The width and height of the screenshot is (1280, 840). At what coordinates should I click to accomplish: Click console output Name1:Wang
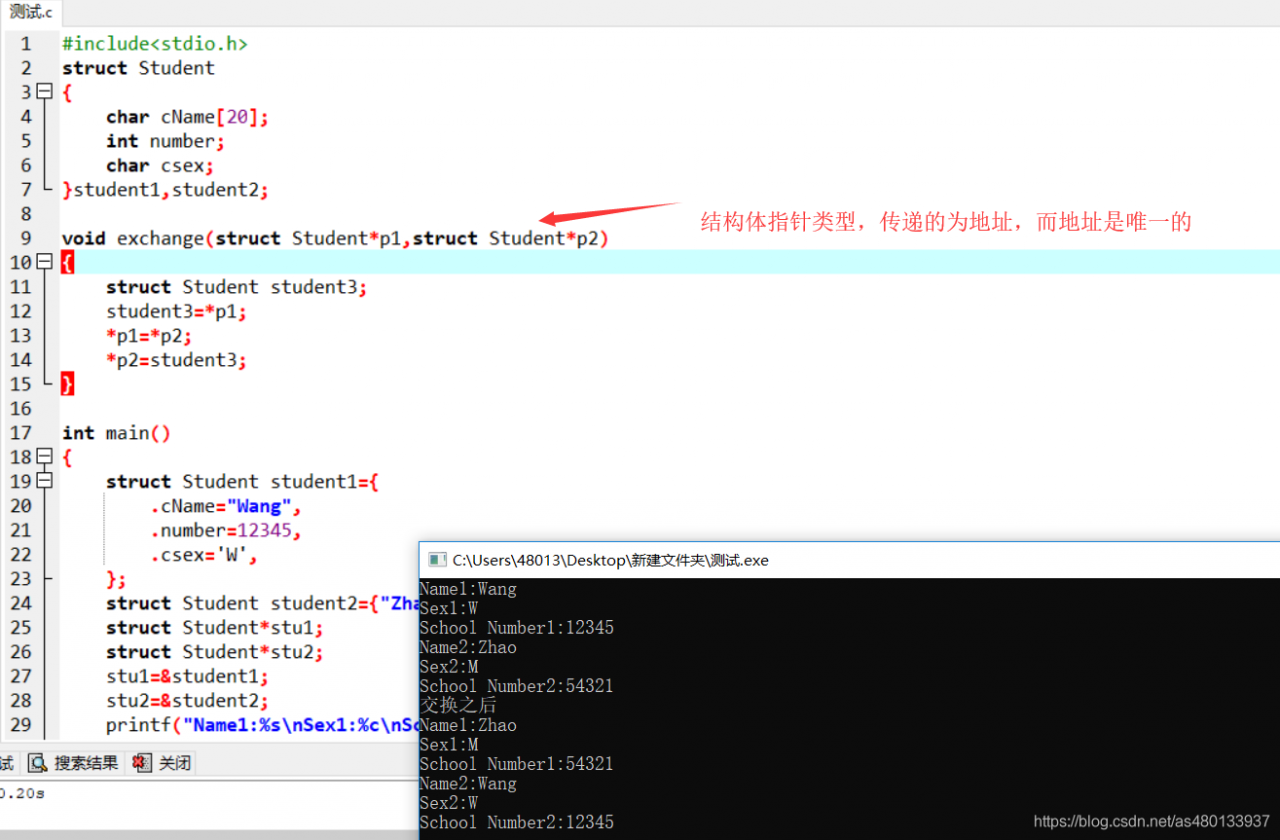tap(468, 589)
